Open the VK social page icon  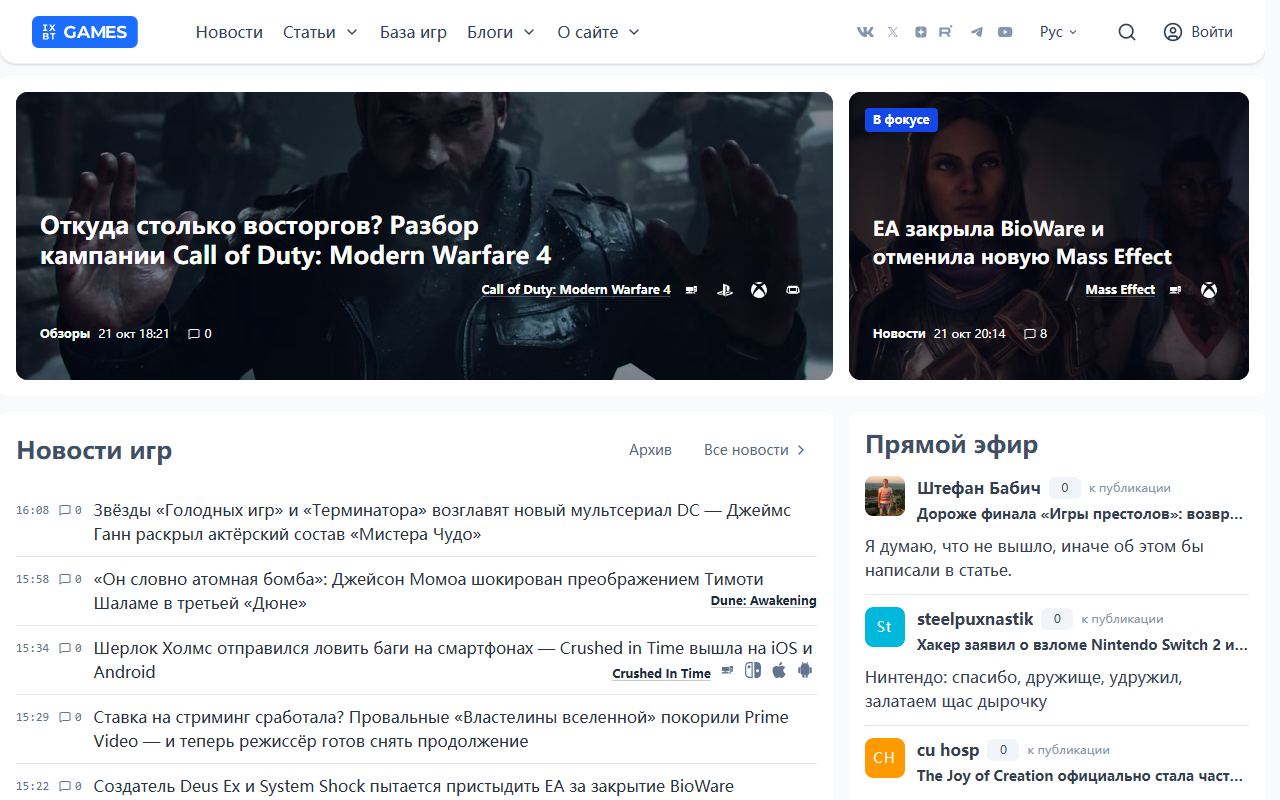[865, 32]
